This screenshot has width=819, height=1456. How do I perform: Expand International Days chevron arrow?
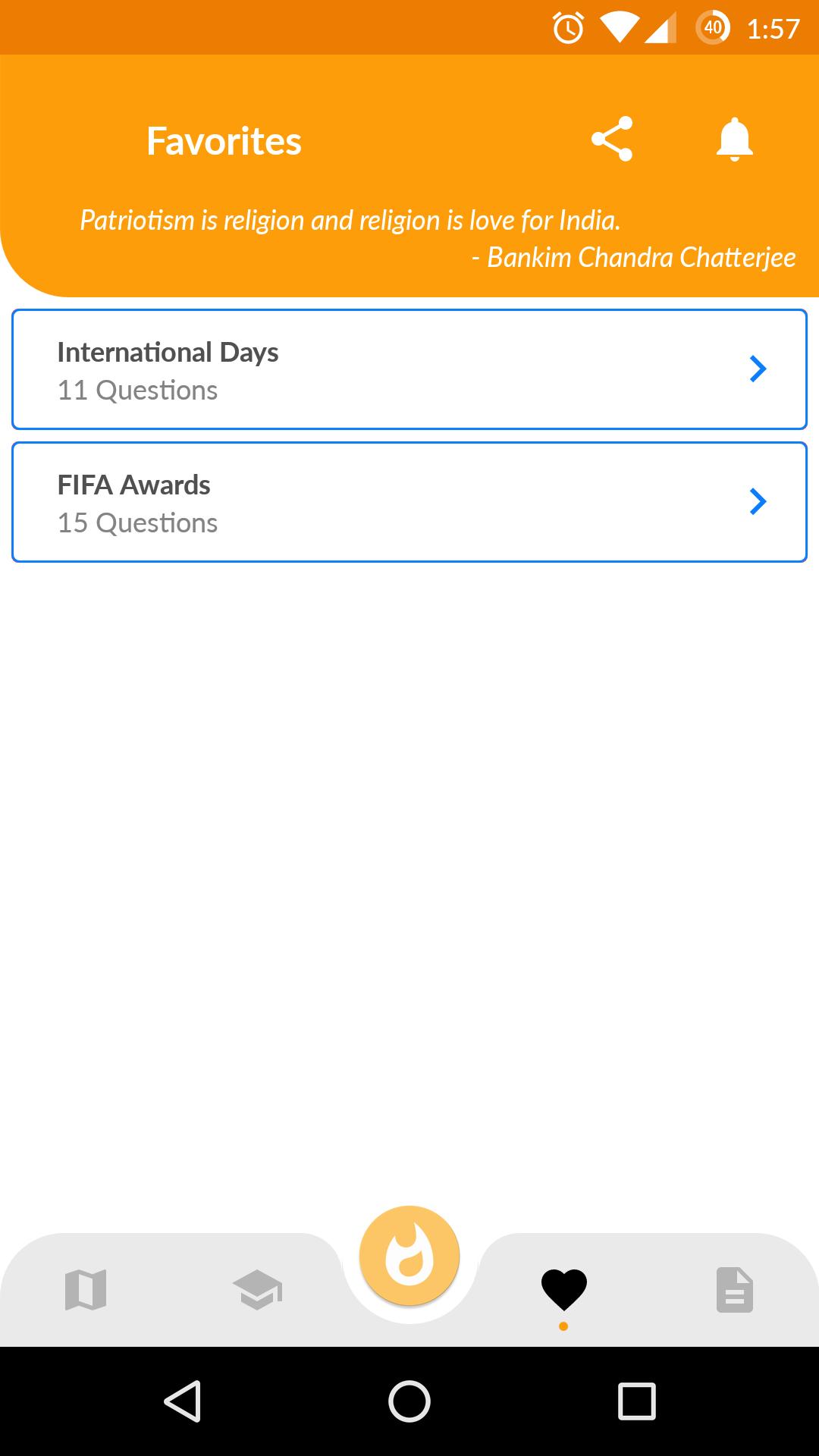point(758,369)
